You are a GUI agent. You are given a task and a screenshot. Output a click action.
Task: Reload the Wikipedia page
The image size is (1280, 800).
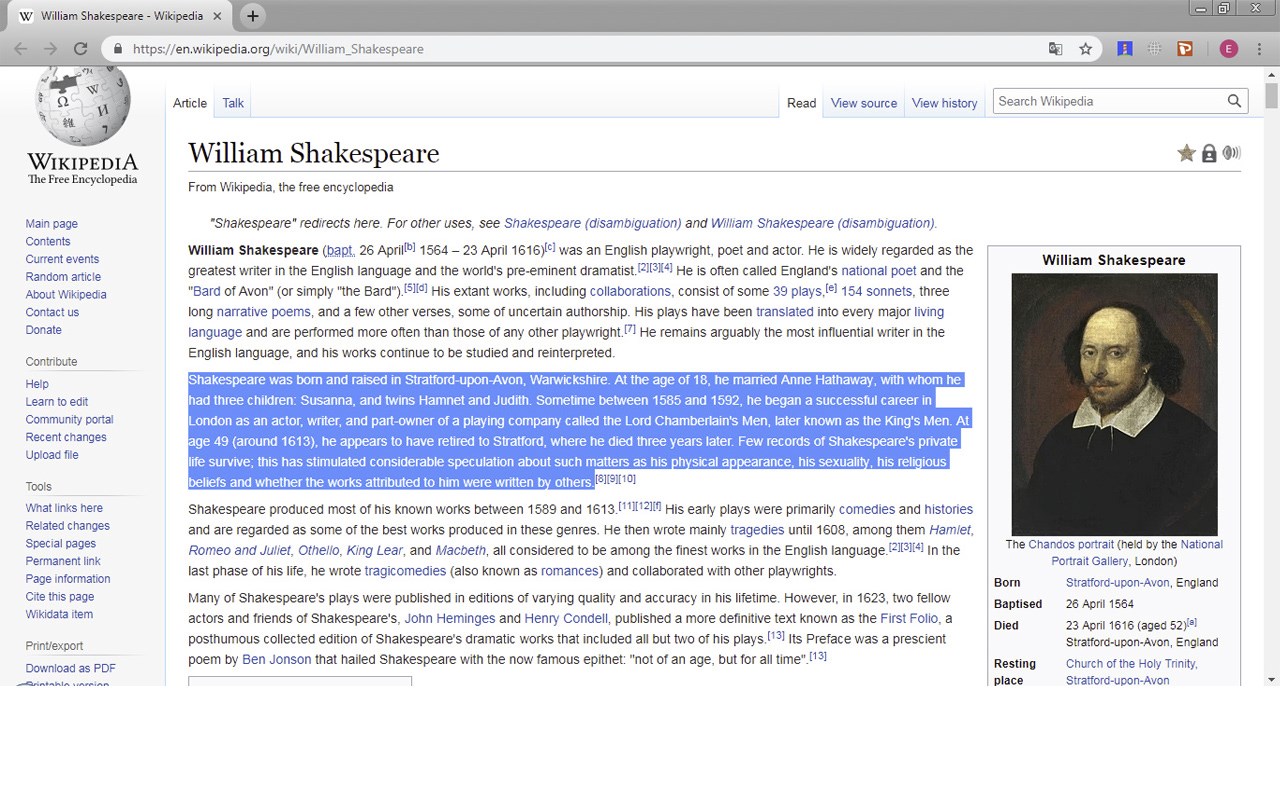(x=80, y=49)
